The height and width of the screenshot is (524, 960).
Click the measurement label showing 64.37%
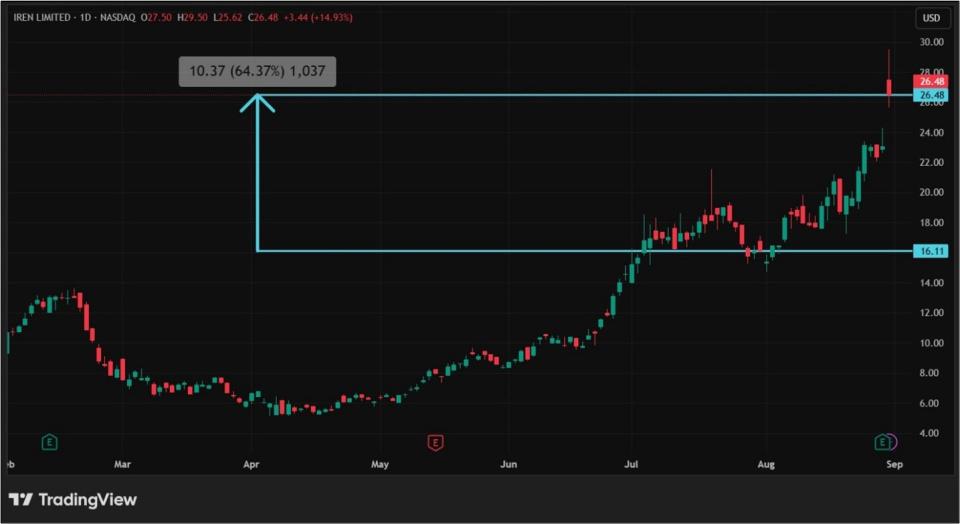coord(257,72)
